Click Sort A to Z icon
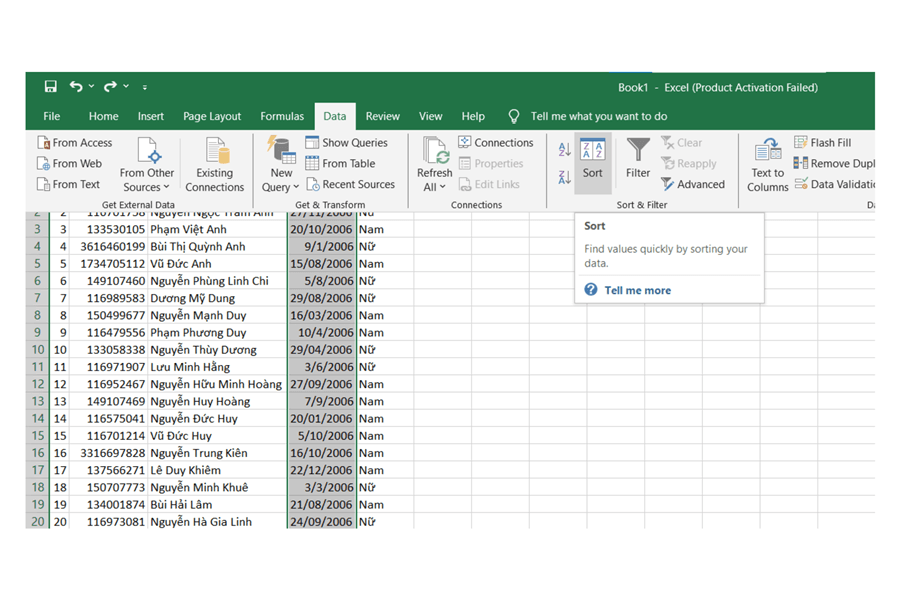Screen dimensions: 900x600 pos(564,149)
